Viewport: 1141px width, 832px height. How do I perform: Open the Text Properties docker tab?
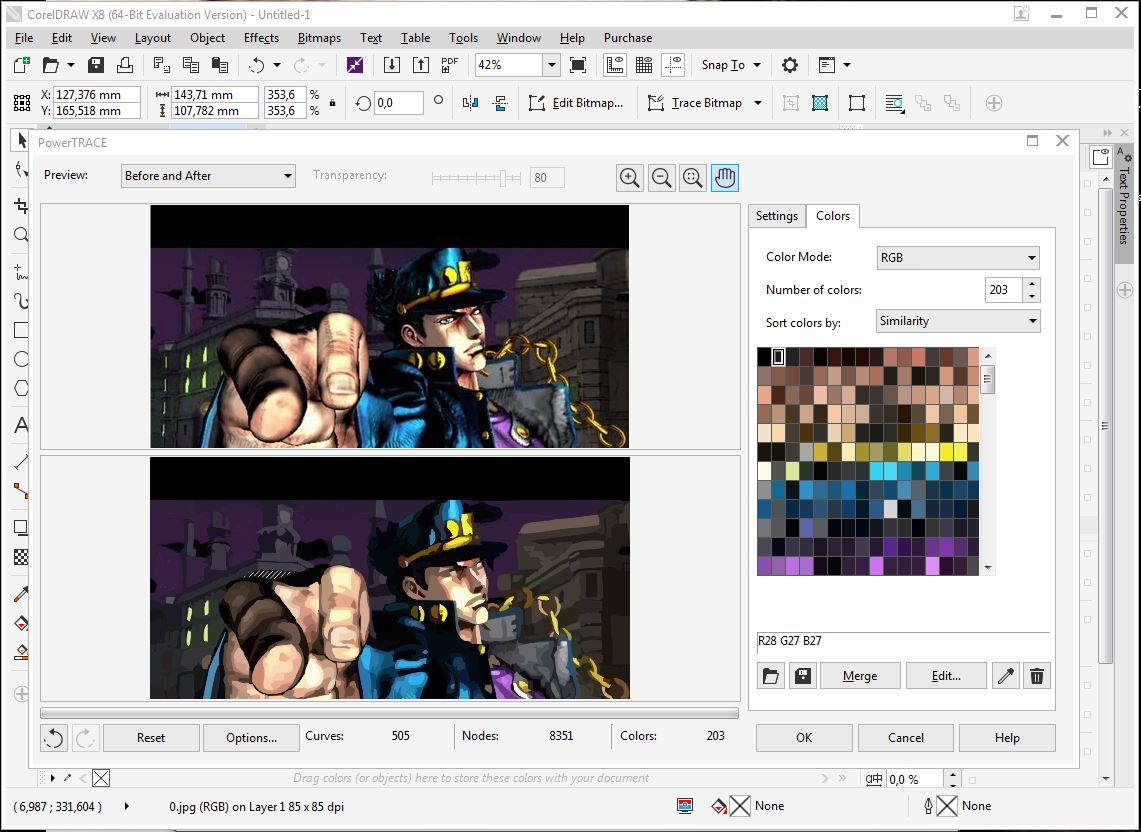pos(1124,203)
